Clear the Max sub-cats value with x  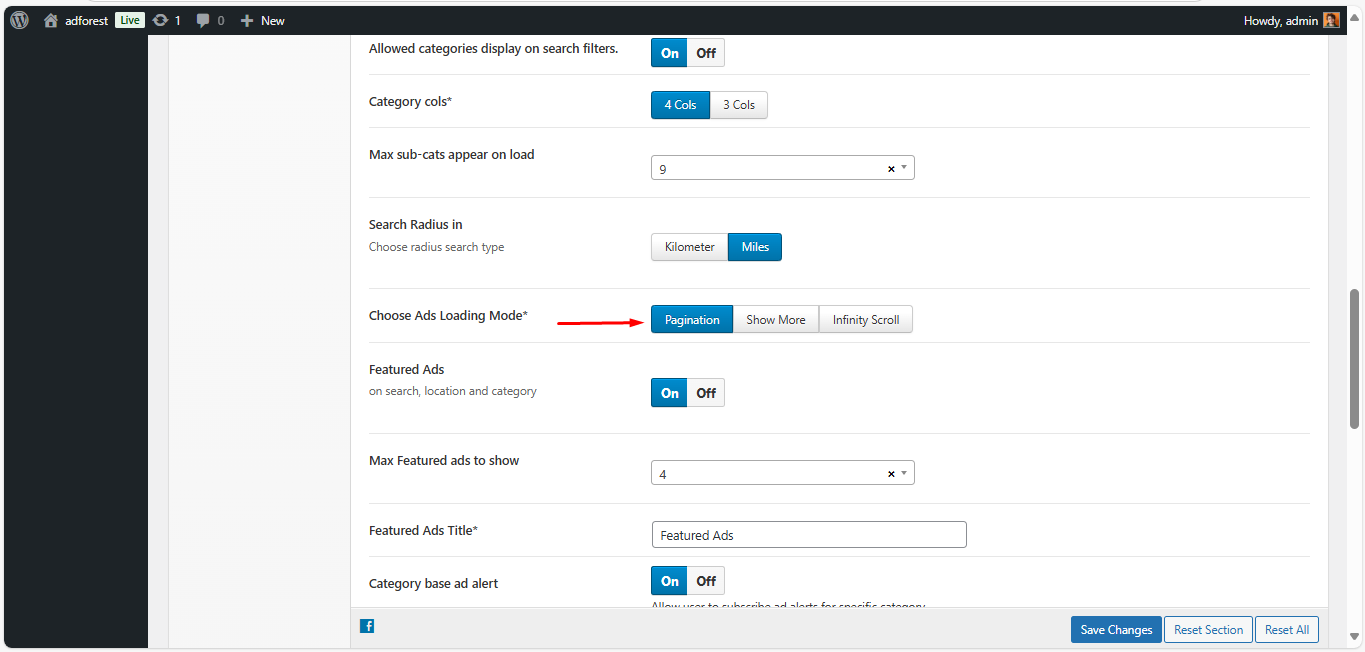click(x=890, y=169)
